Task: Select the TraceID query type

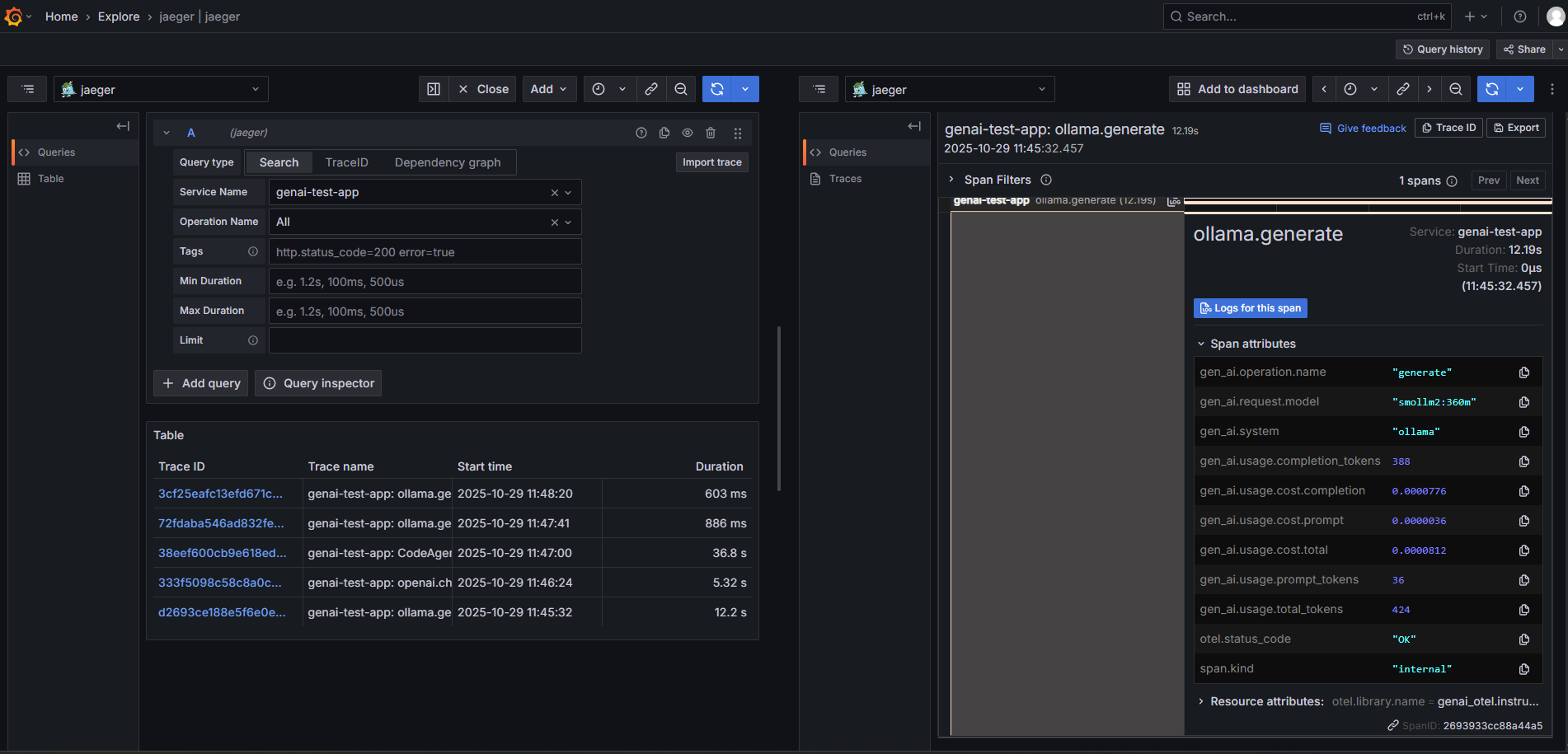Action: pos(346,162)
